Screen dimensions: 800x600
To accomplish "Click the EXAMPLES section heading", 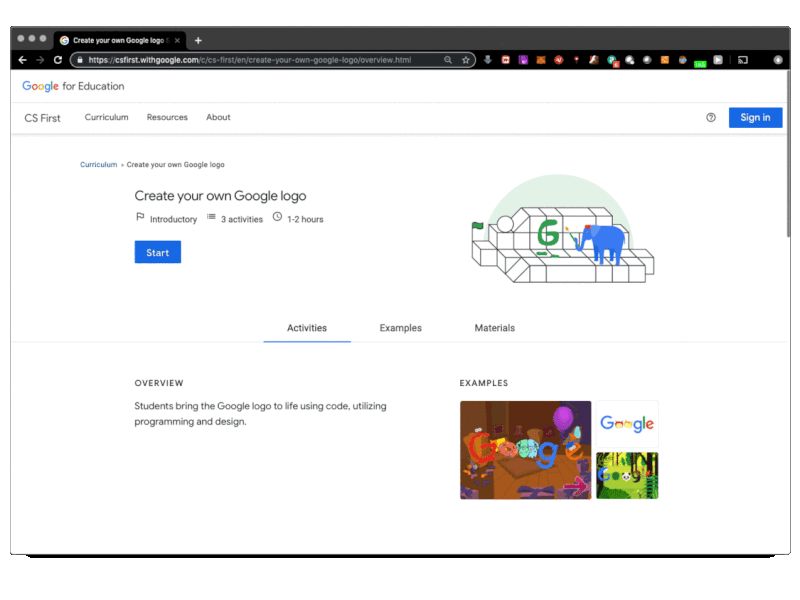I will coord(484,383).
